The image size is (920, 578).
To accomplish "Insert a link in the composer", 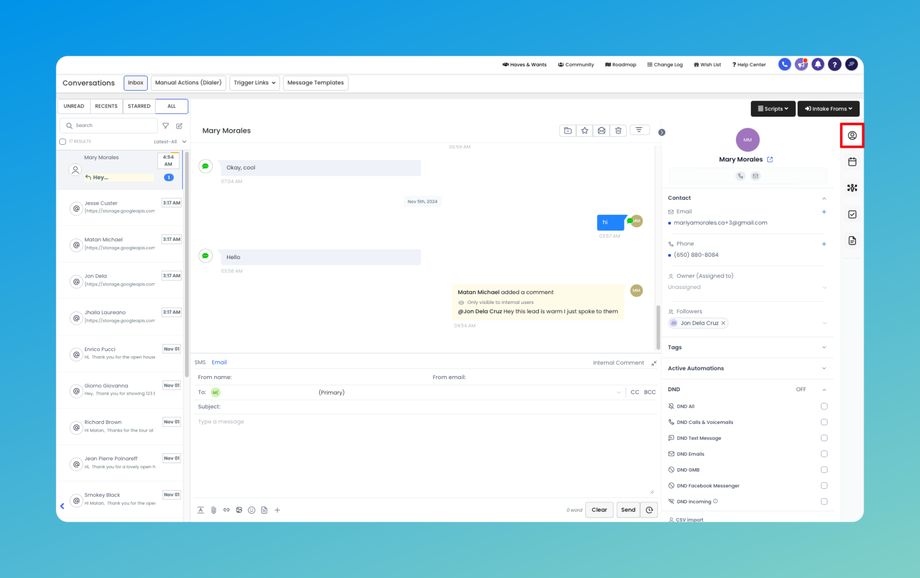I will click(226, 510).
